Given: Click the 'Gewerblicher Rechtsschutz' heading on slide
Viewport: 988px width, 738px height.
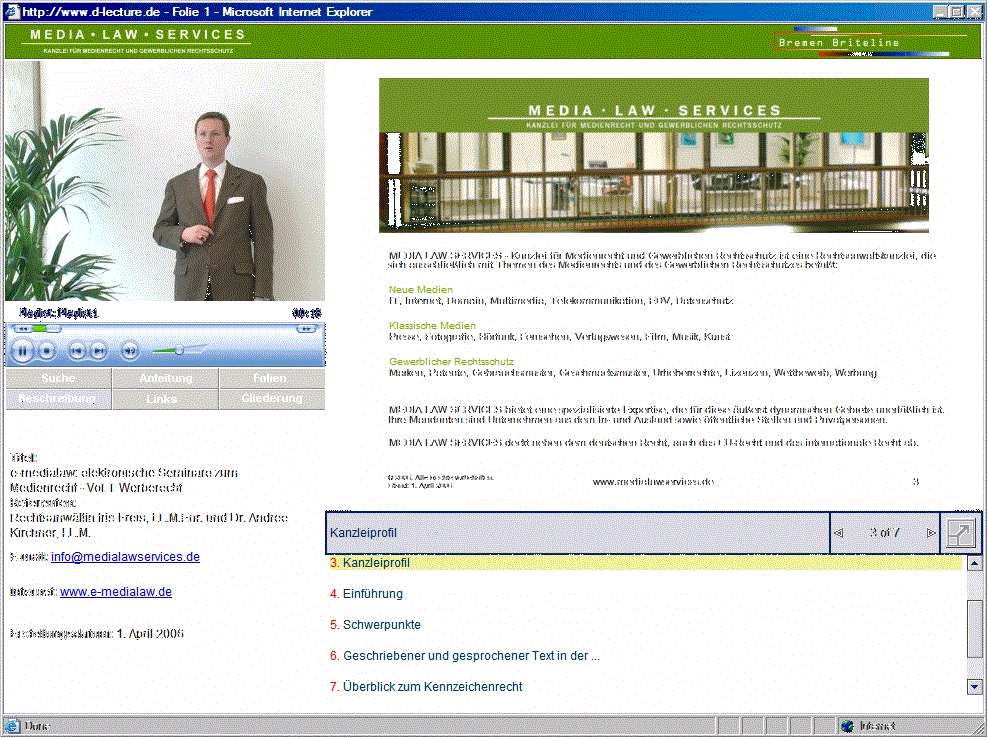Looking at the screenshot, I should (x=451, y=362).
